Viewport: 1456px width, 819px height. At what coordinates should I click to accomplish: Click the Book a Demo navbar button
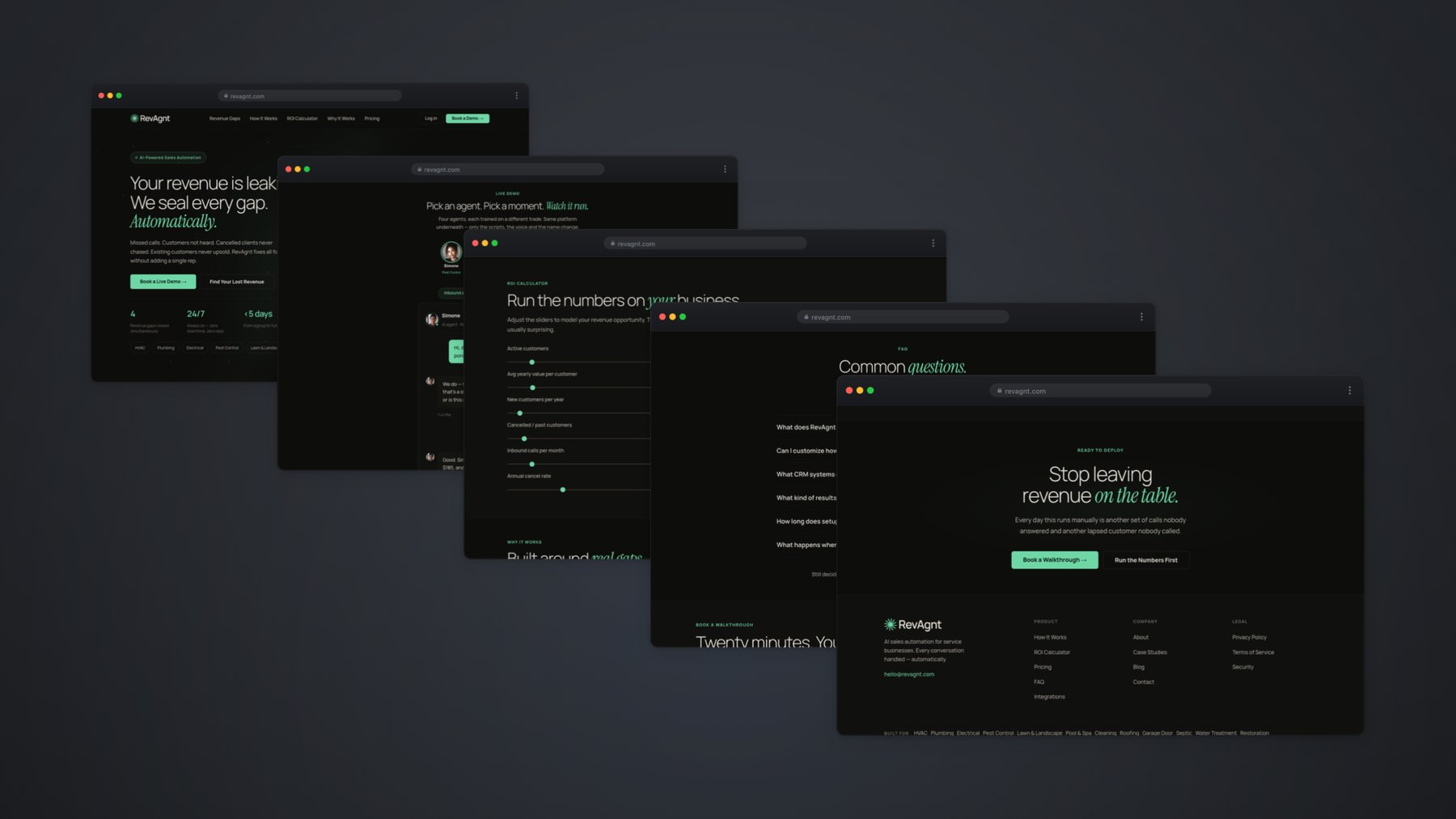(468, 118)
